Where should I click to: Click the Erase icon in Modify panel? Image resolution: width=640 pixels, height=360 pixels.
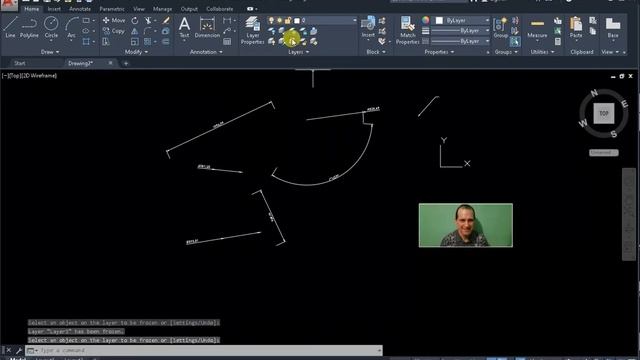click(x=166, y=20)
